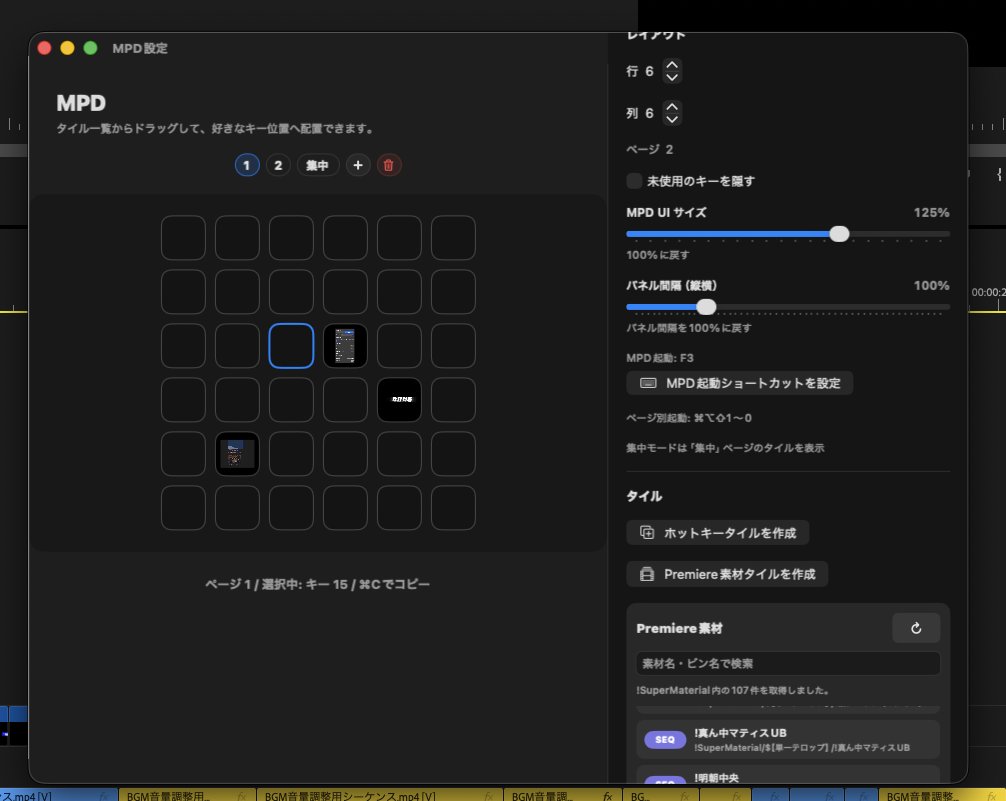Select the tile thumbnail in the fifth row

pos(237,454)
